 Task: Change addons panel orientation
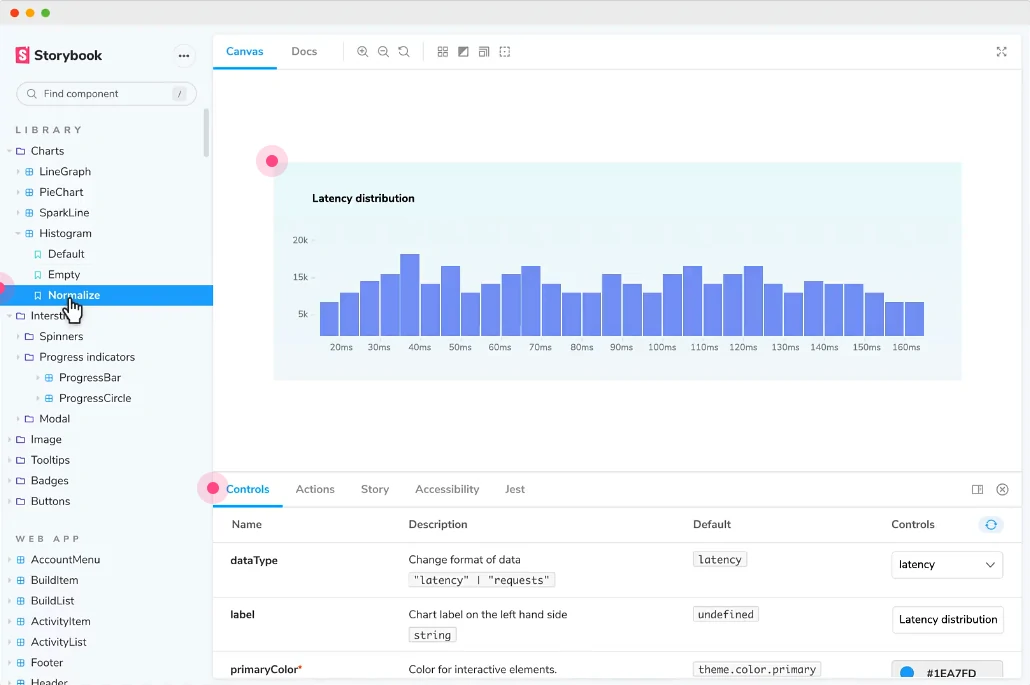tap(977, 489)
